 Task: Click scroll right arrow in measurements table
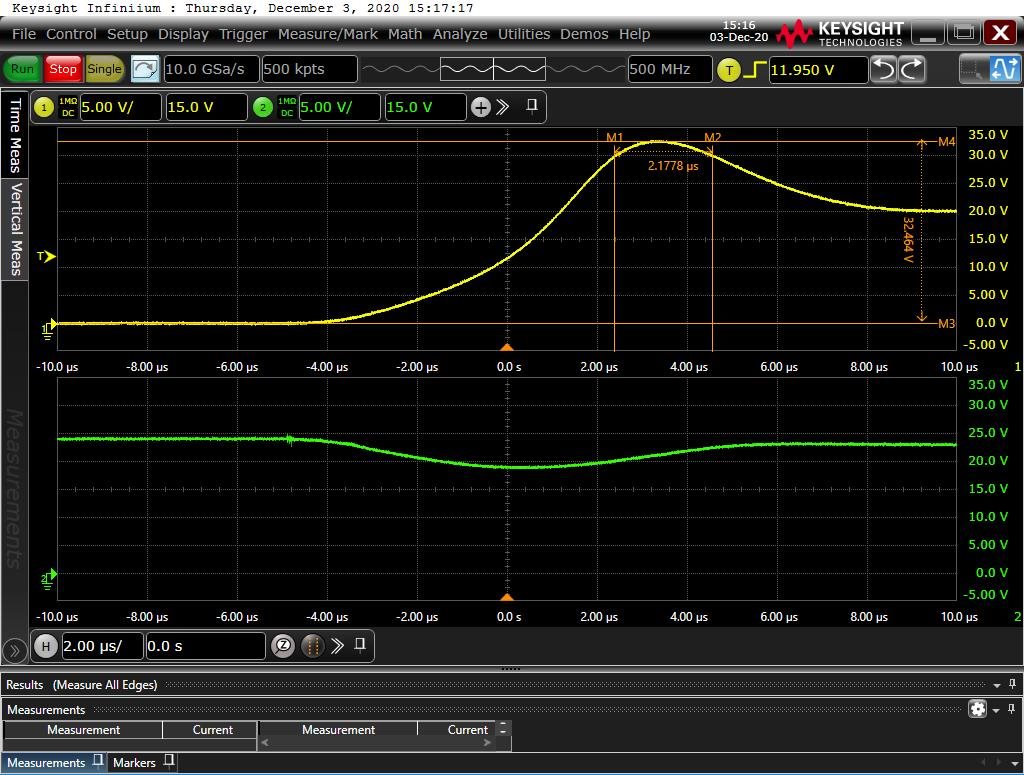pos(488,742)
